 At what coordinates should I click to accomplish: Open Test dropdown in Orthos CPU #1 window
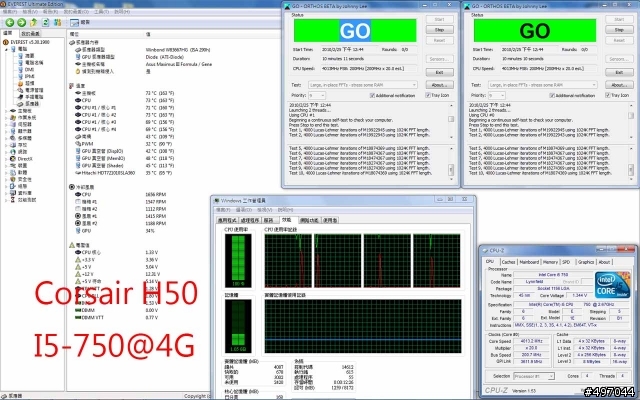coord(363,85)
